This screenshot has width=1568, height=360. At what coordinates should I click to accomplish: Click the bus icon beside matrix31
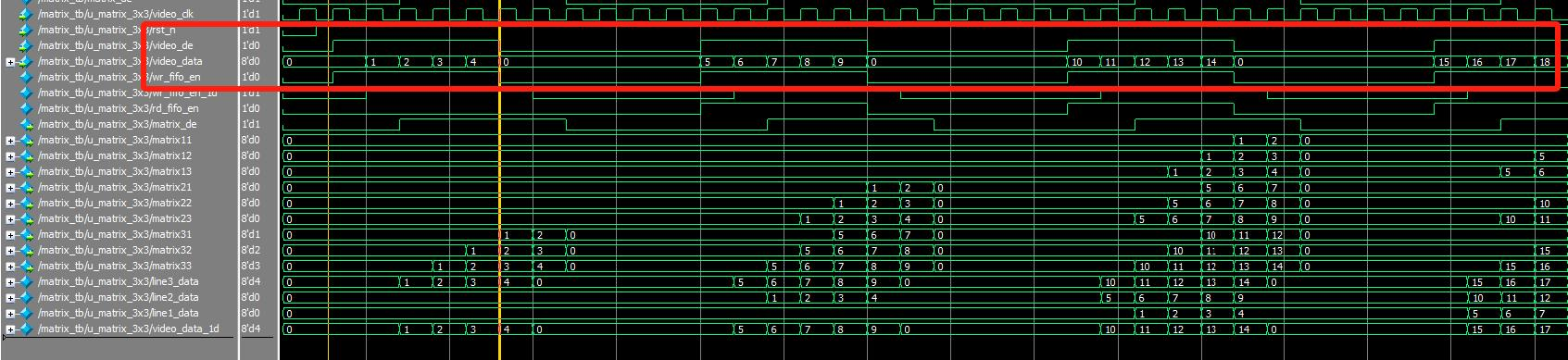(26, 235)
